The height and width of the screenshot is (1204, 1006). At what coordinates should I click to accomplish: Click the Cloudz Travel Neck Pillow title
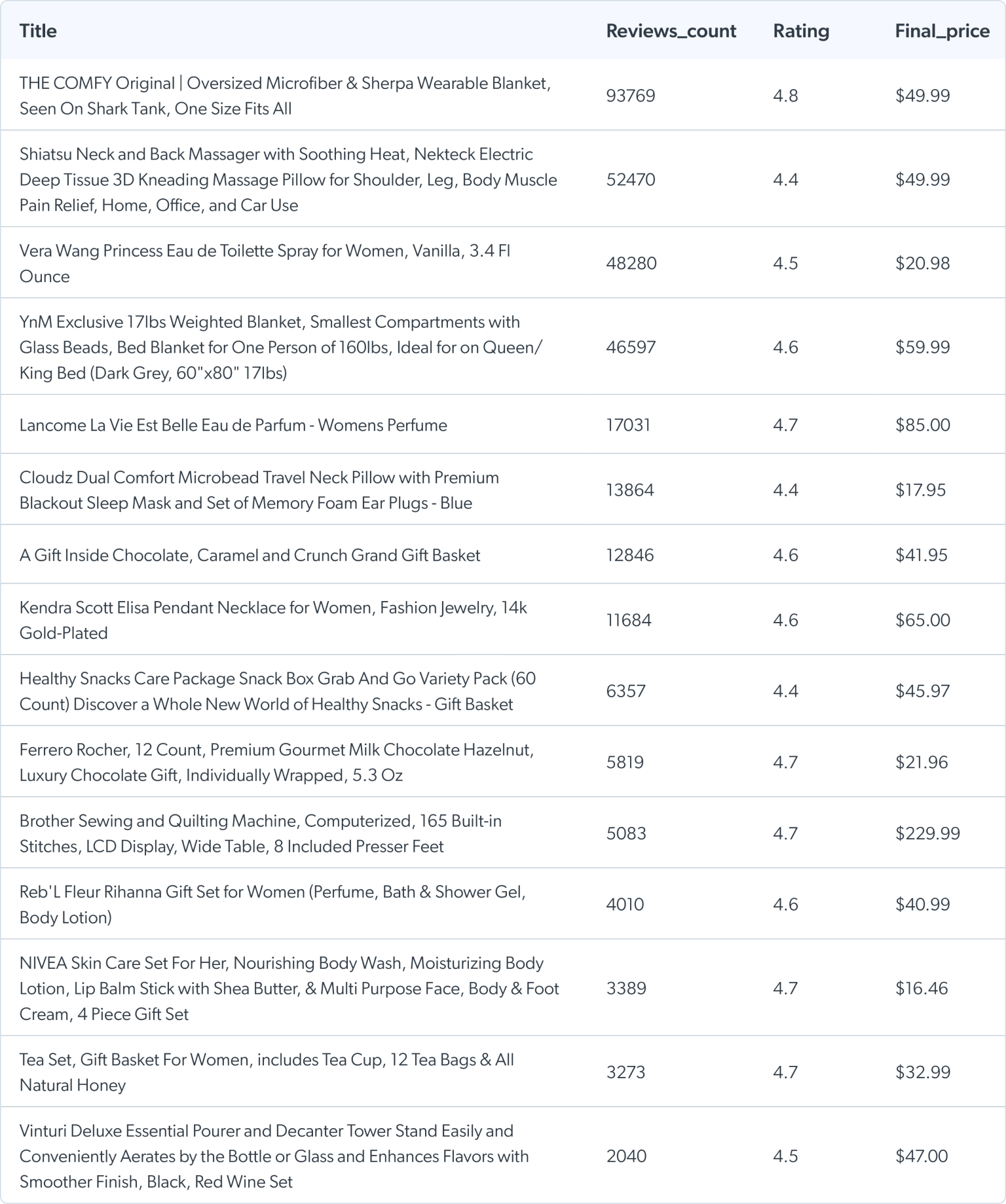pyautogui.click(x=259, y=490)
